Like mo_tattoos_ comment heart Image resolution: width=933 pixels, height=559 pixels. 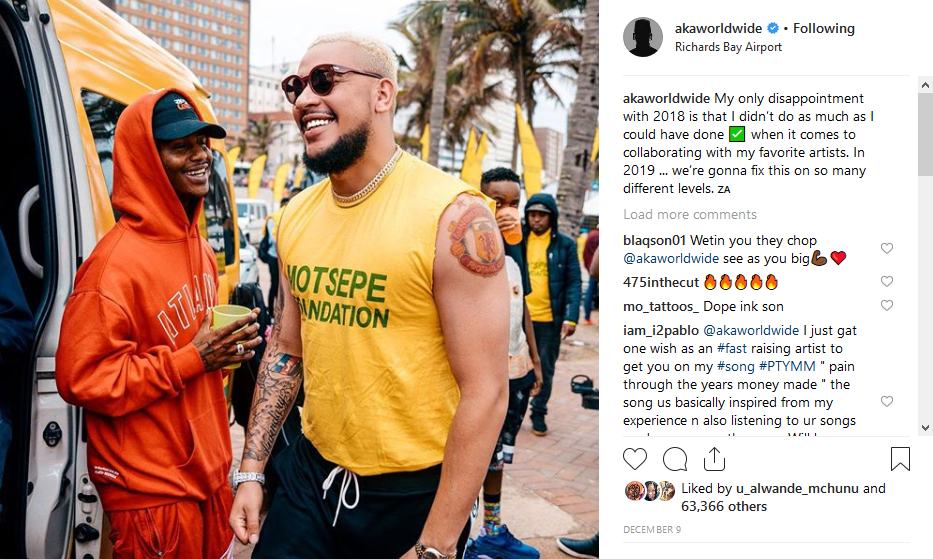(887, 305)
